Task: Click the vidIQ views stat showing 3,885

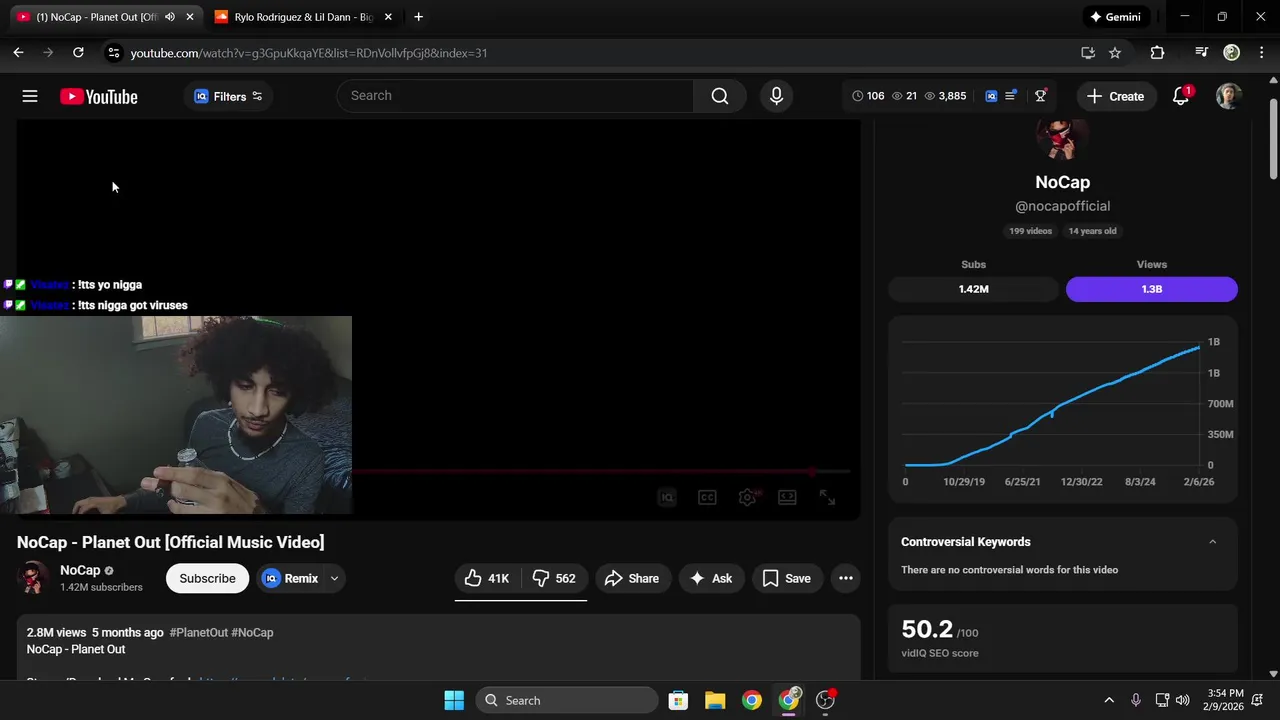Action: (x=945, y=96)
